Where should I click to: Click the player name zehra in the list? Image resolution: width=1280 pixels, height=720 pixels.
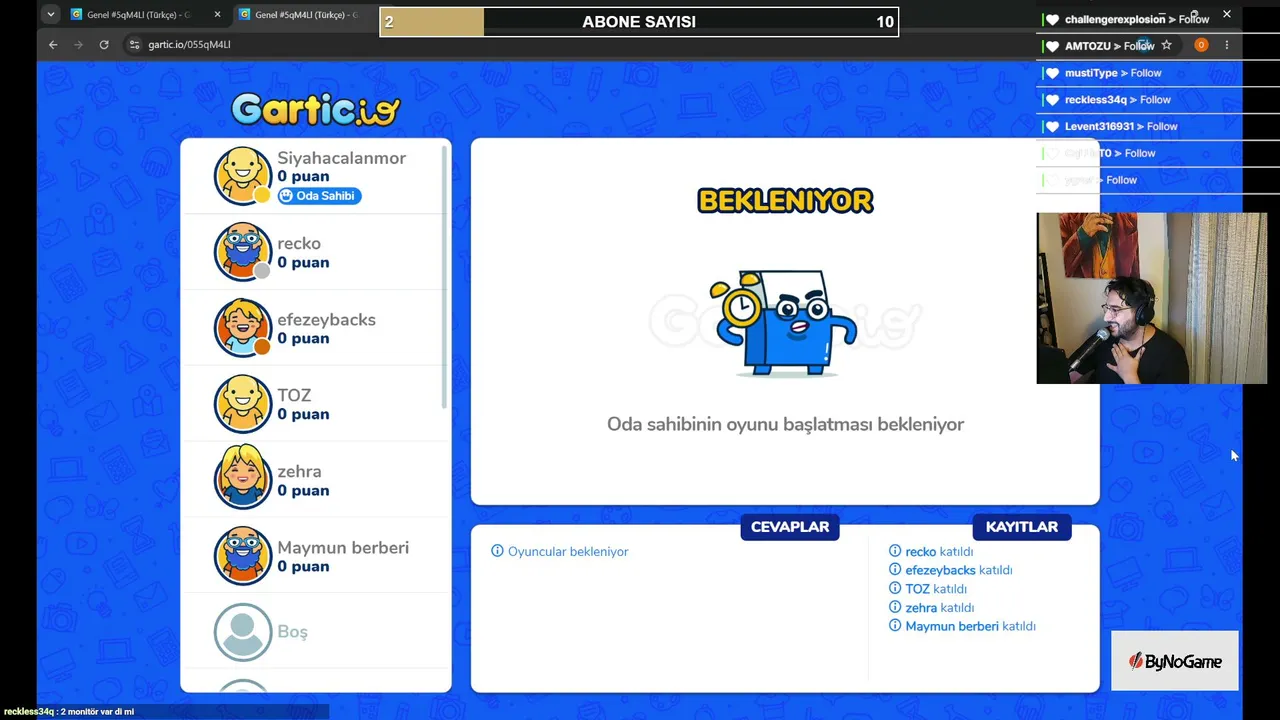coord(299,471)
